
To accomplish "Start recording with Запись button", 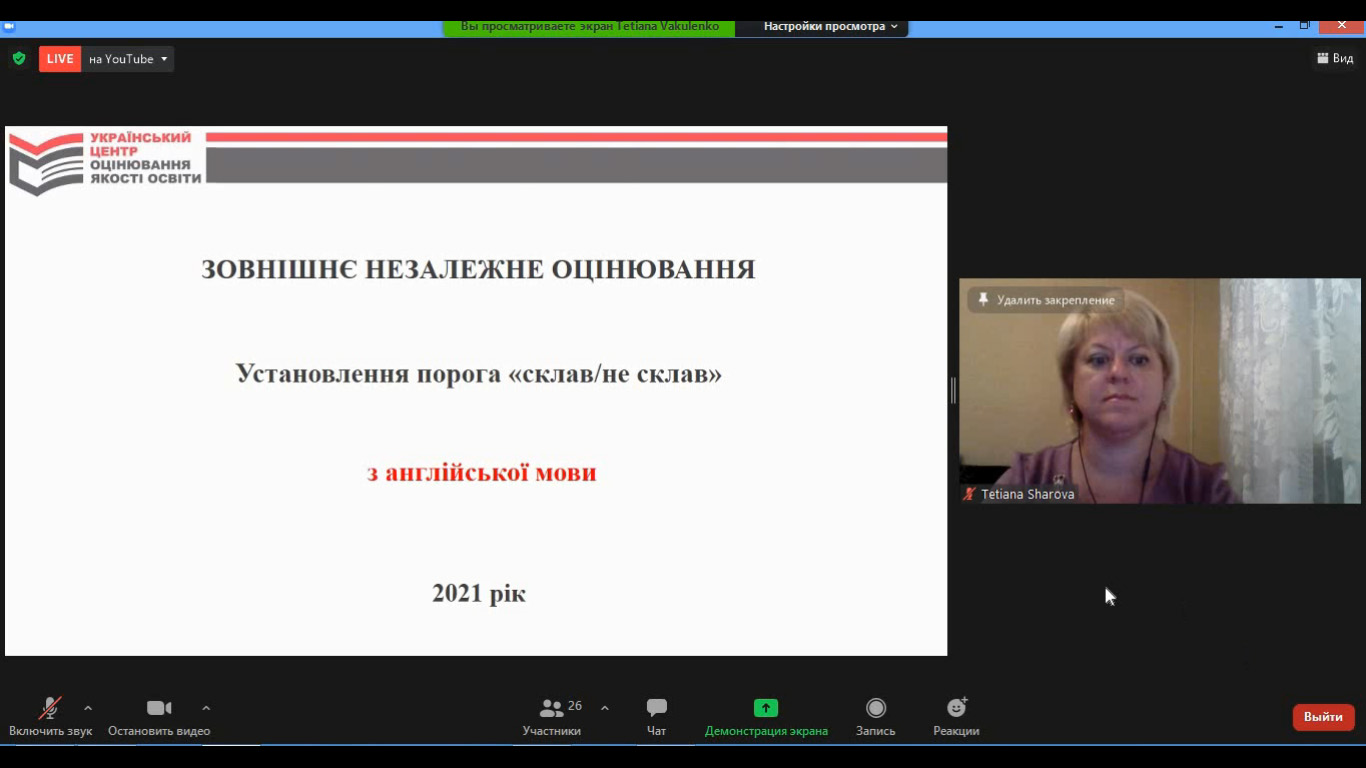I will pyautogui.click(x=876, y=717).
